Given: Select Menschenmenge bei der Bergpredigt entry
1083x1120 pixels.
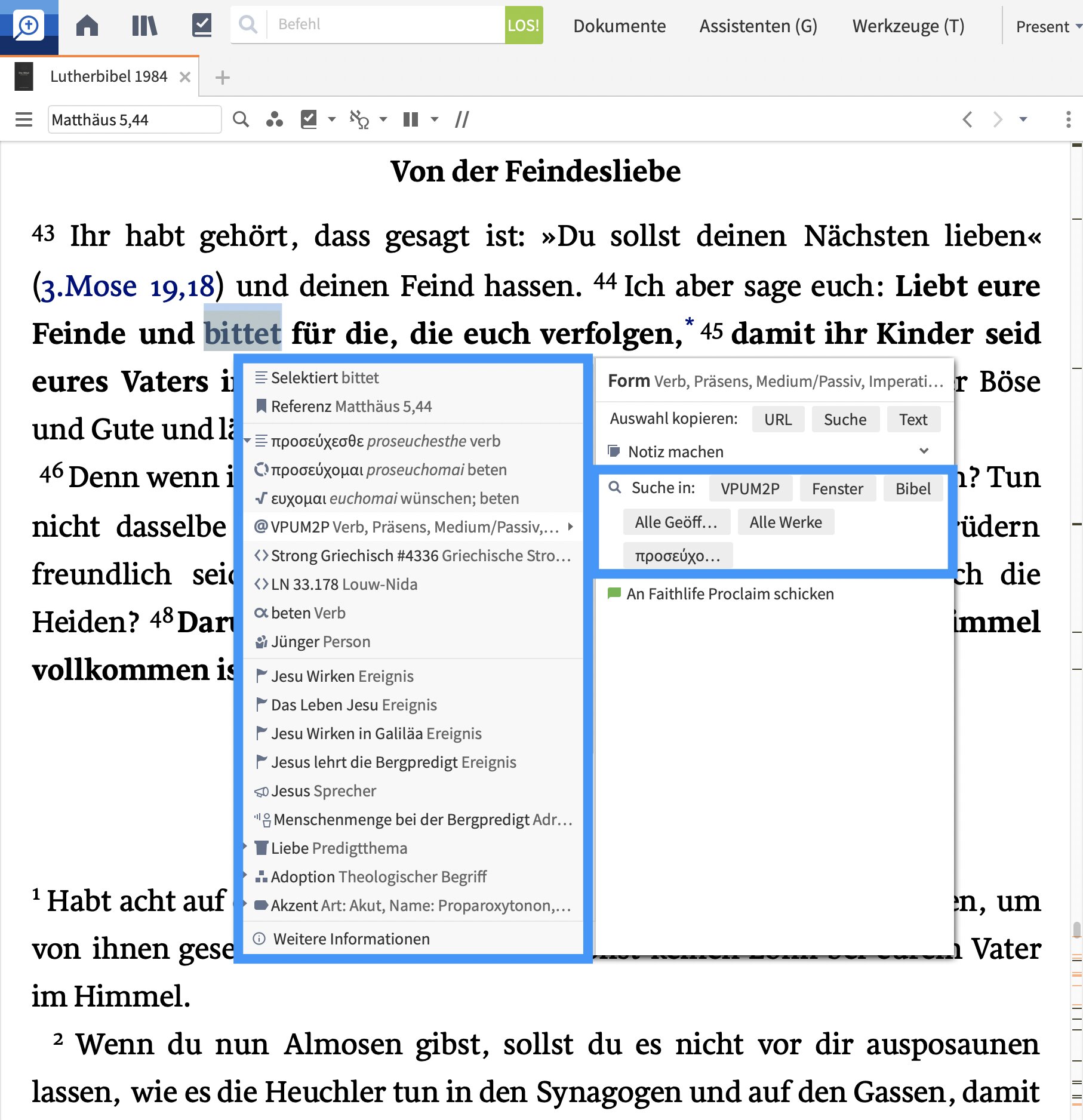Looking at the screenshot, I should pos(413,820).
